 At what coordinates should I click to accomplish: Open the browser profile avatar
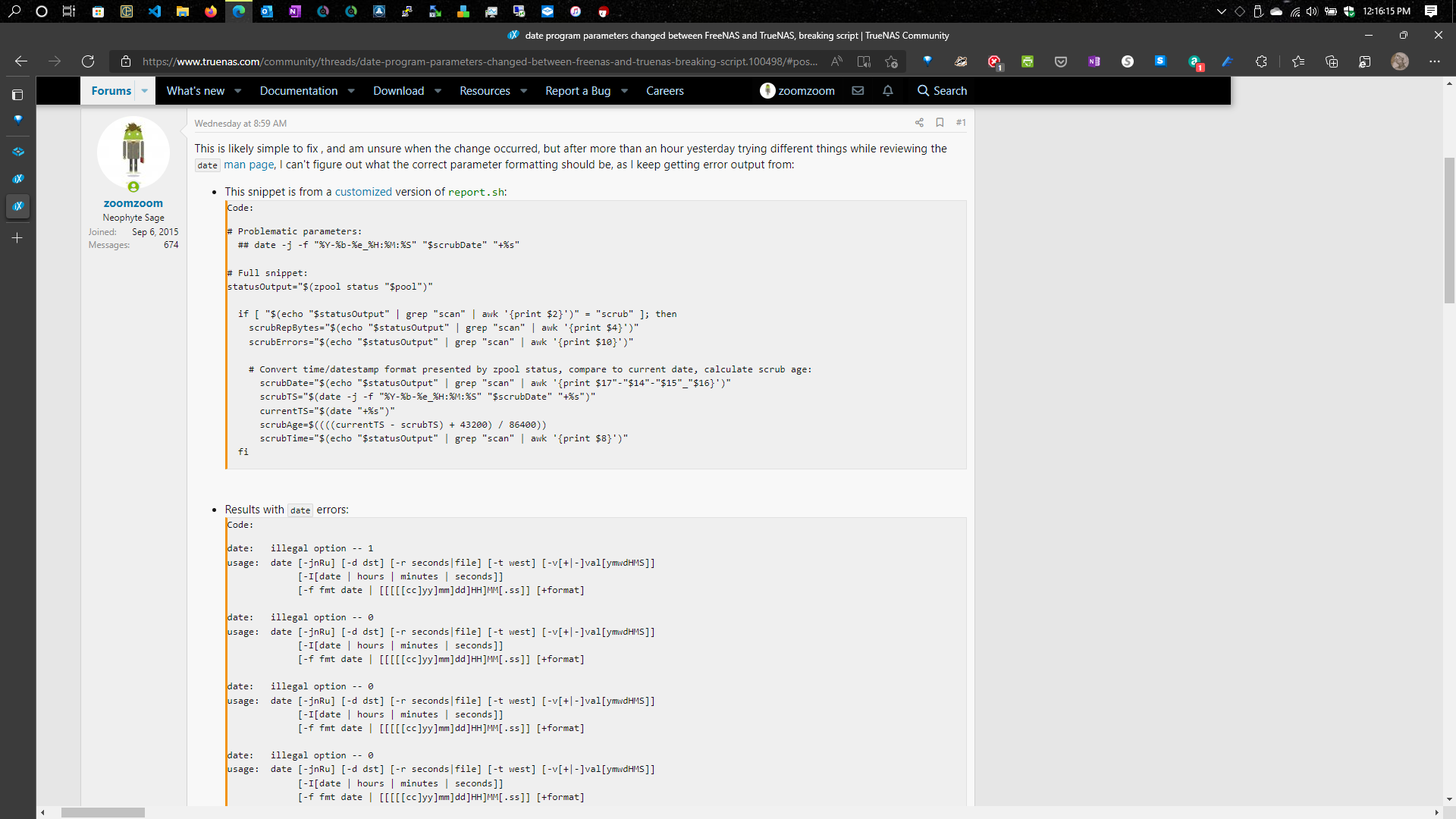tap(1400, 61)
